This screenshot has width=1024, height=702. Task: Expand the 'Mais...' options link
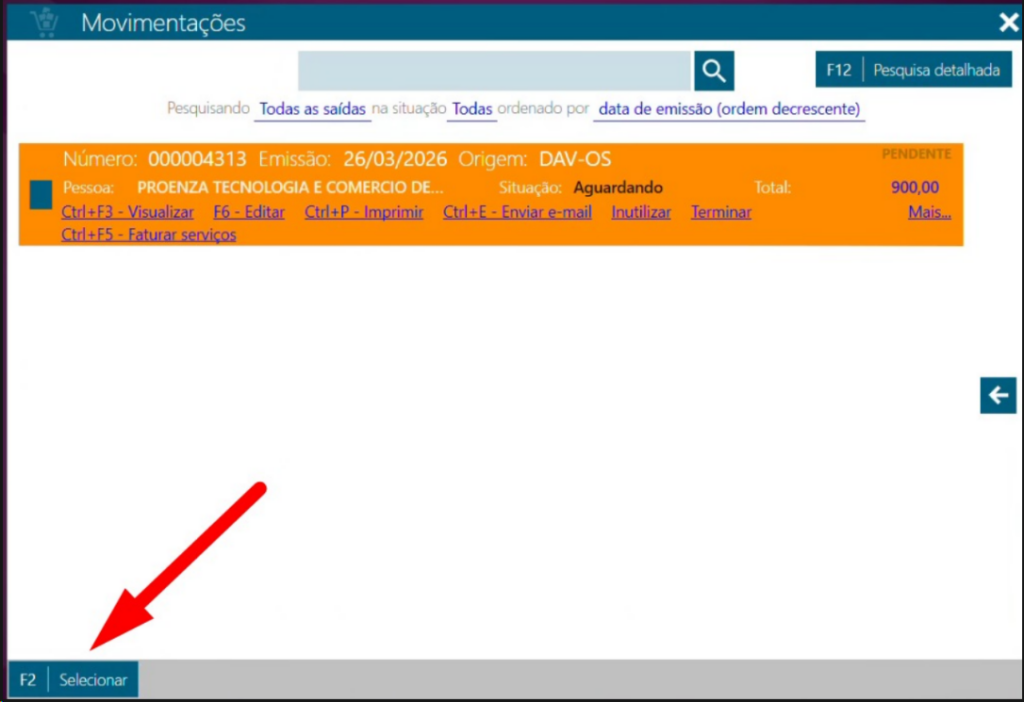tap(929, 212)
